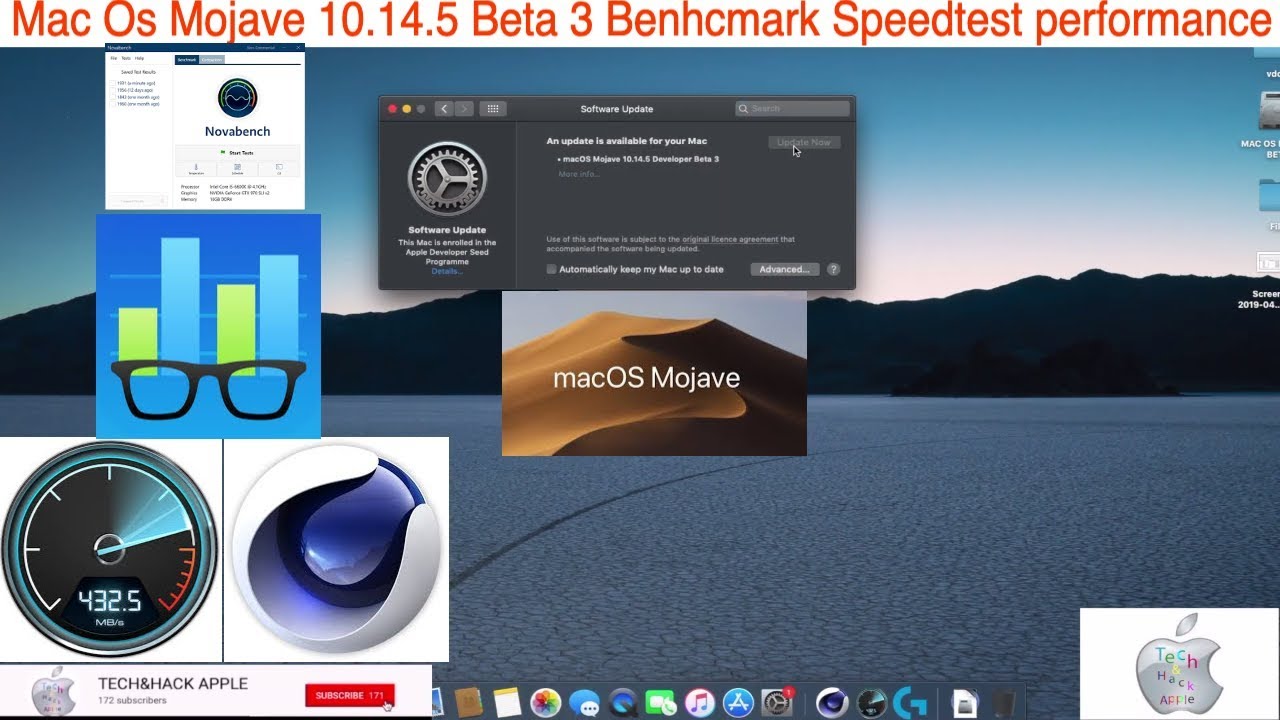This screenshot has height=720, width=1280.
Task: Open Messages from the Dock
Action: point(584,703)
